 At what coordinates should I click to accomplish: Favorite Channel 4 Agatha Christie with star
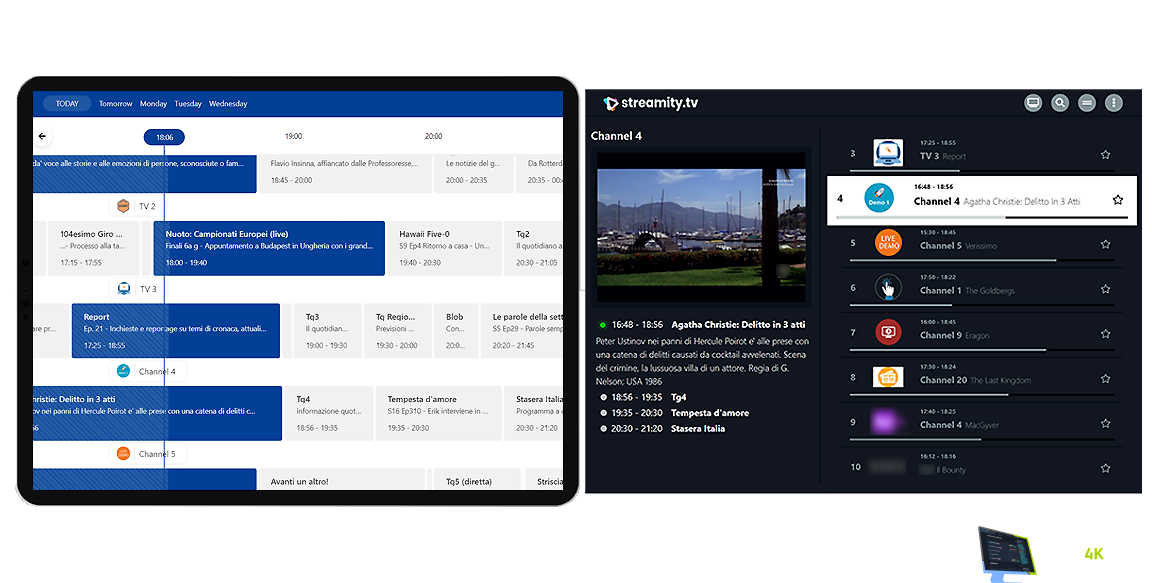(x=1118, y=200)
